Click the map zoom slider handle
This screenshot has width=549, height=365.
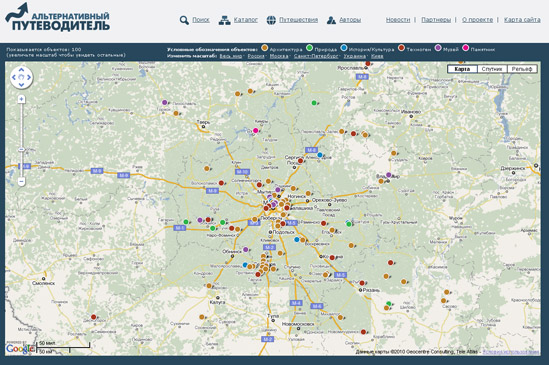click(21, 150)
